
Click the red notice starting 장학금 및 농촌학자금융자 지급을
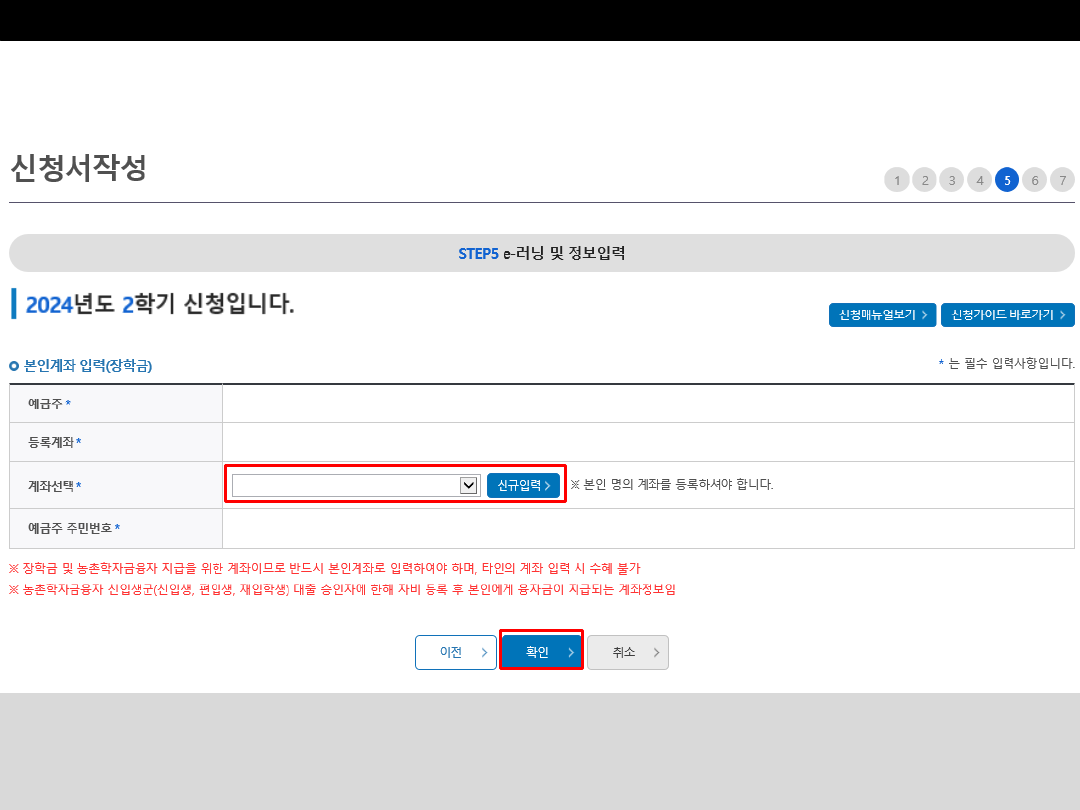click(324, 568)
